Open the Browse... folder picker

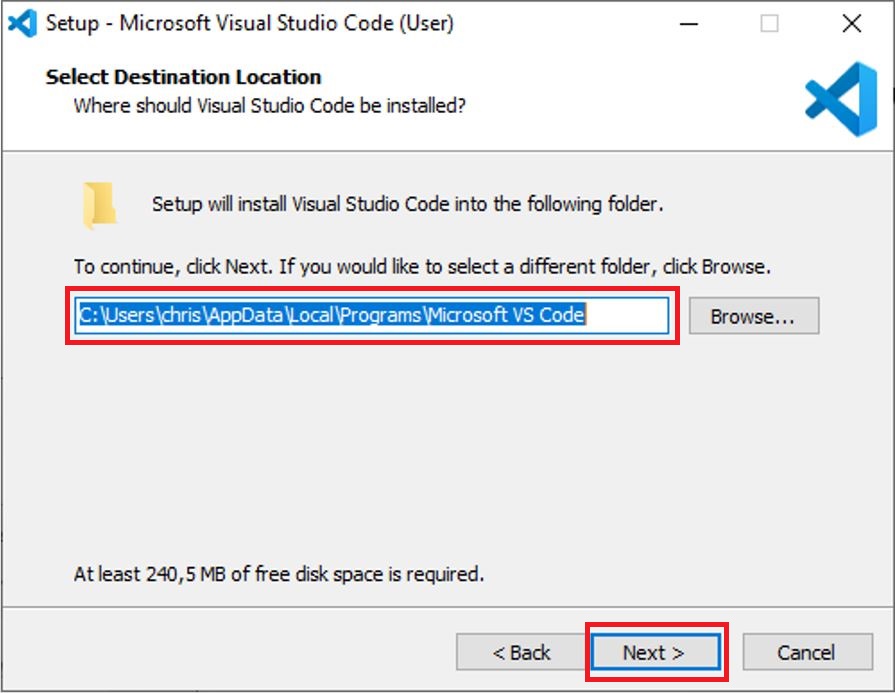753,316
